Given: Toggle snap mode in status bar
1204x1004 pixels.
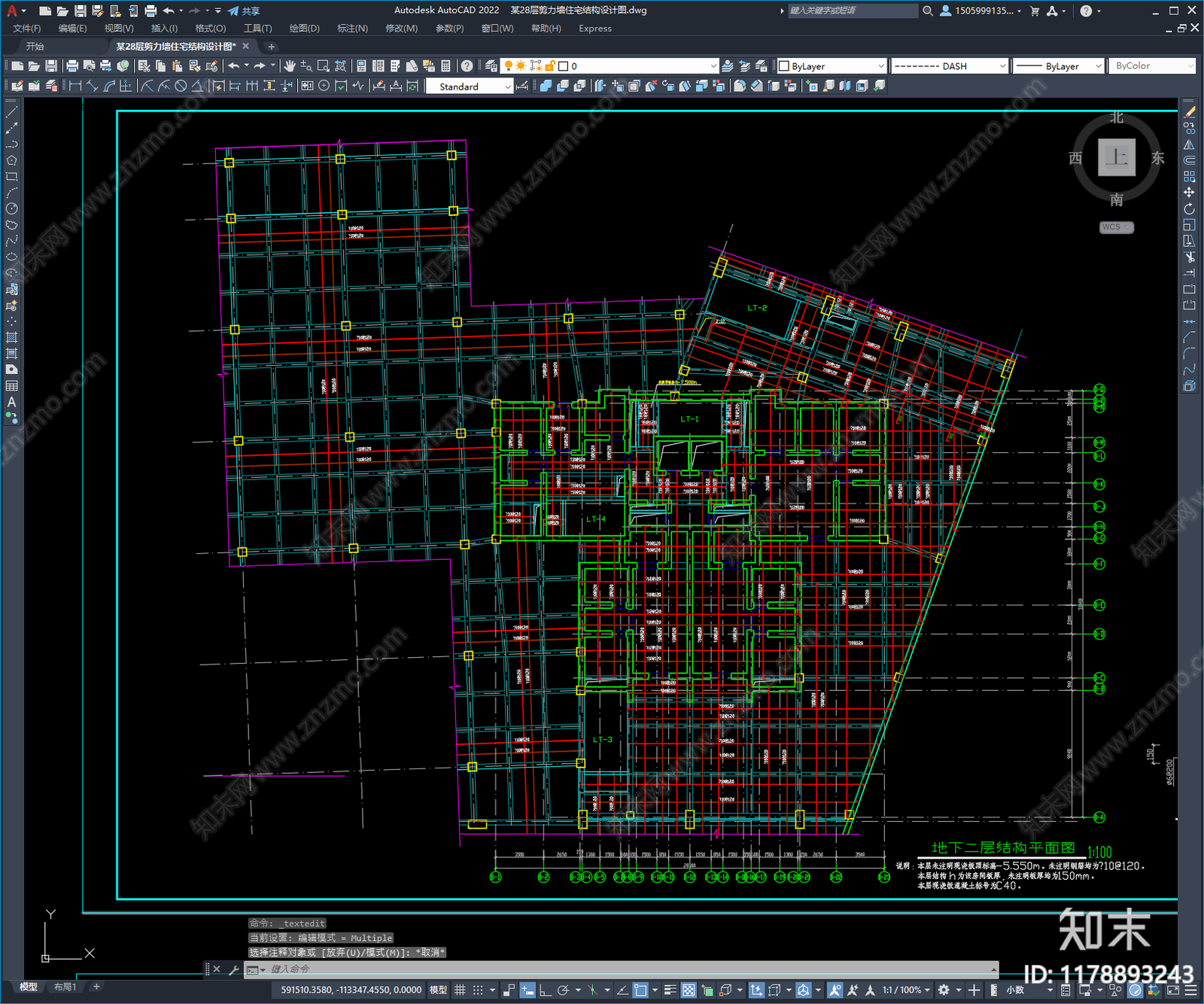Looking at the screenshot, I should point(478,990).
